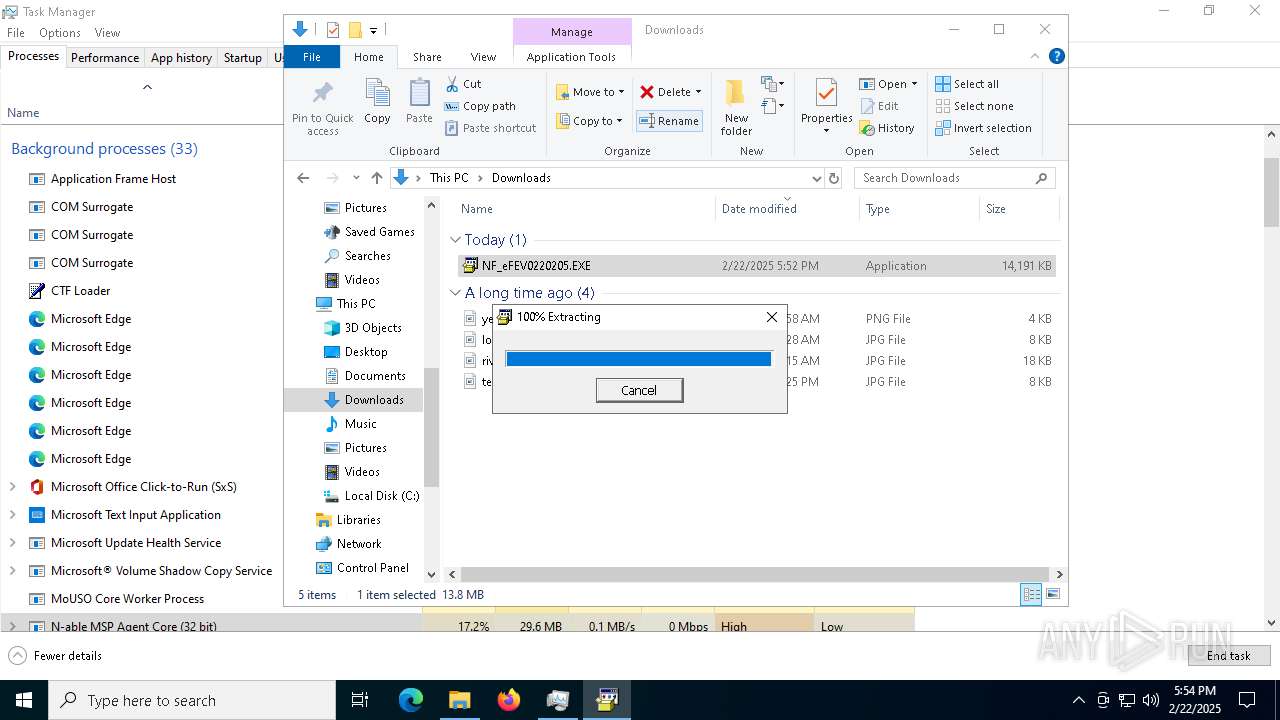Collapse the A long time ago group
Screen dimensions: 1280x720
[456, 293]
